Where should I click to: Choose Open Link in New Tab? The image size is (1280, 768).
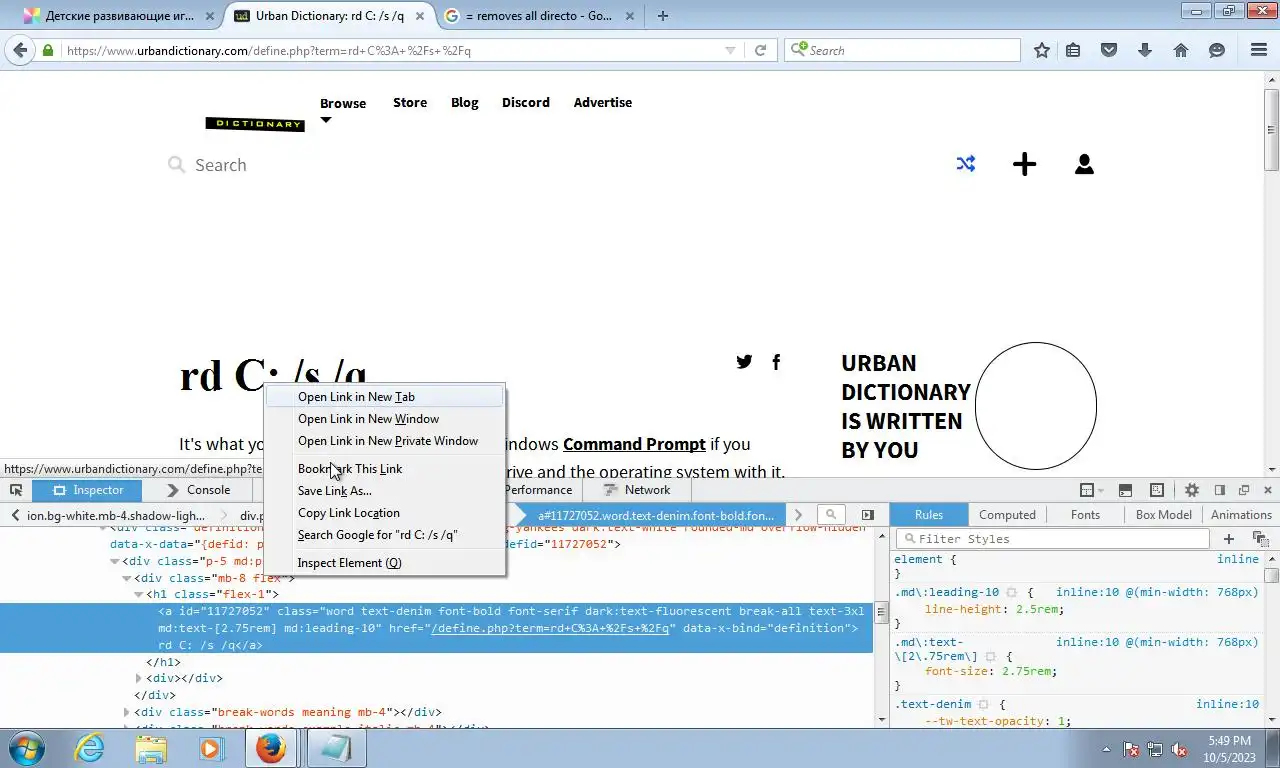click(x=385, y=397)
